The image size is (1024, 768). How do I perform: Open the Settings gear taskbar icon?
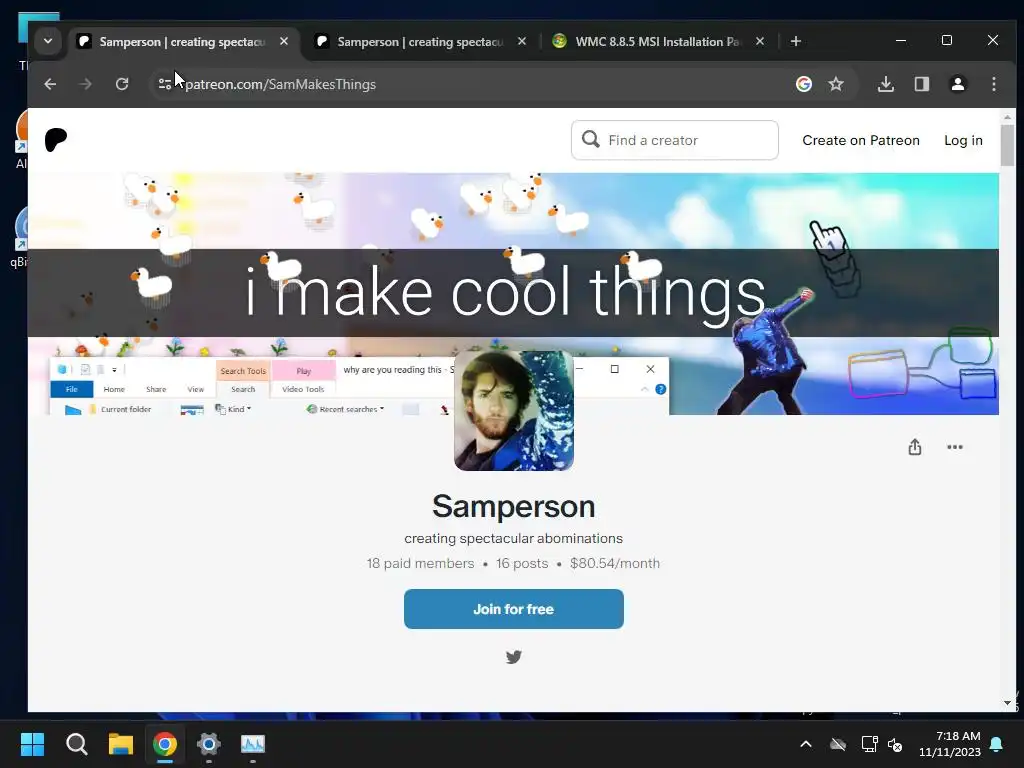(x=209, y=744)
